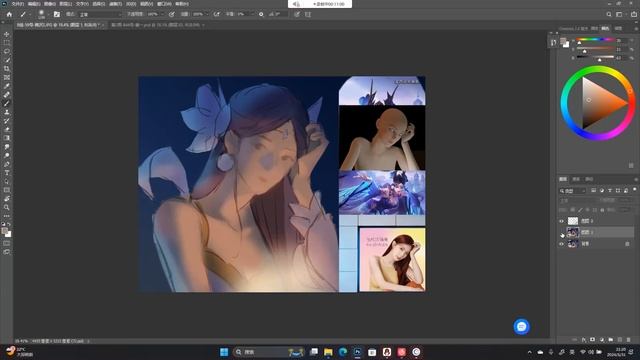Select the Clone Stamp tool

7,112
